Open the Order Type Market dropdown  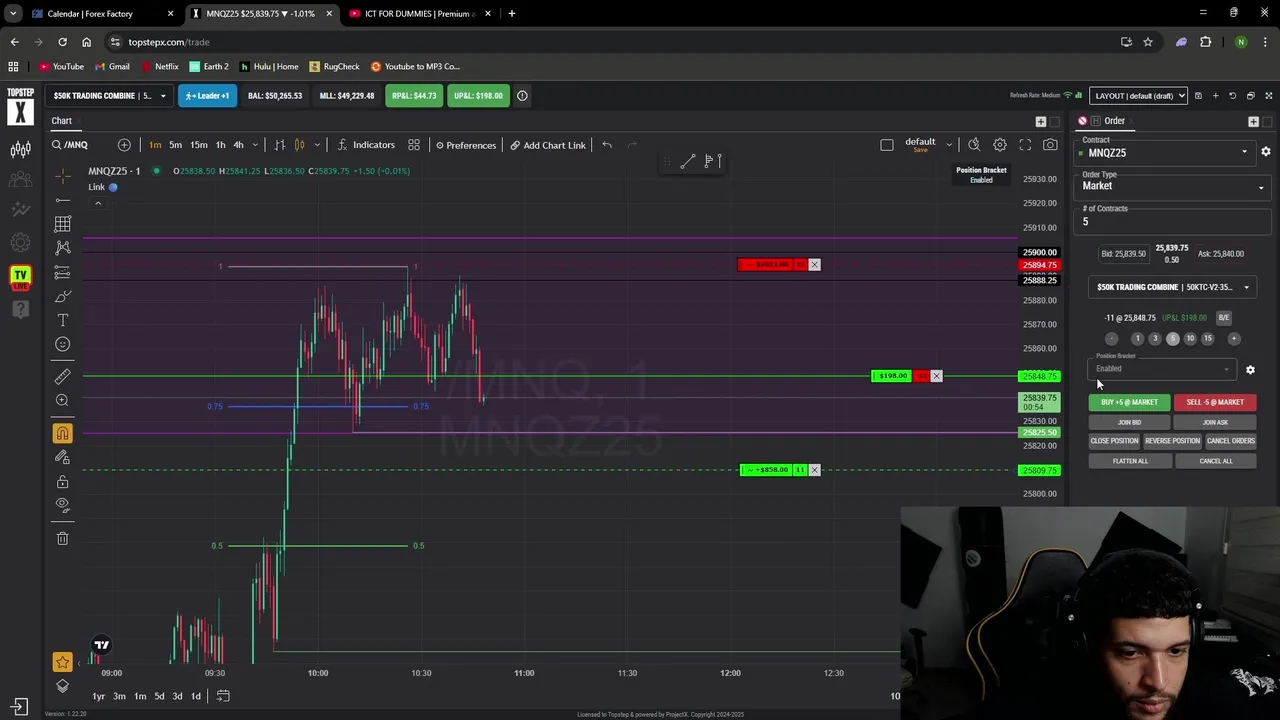click(x=1172, y=186)
